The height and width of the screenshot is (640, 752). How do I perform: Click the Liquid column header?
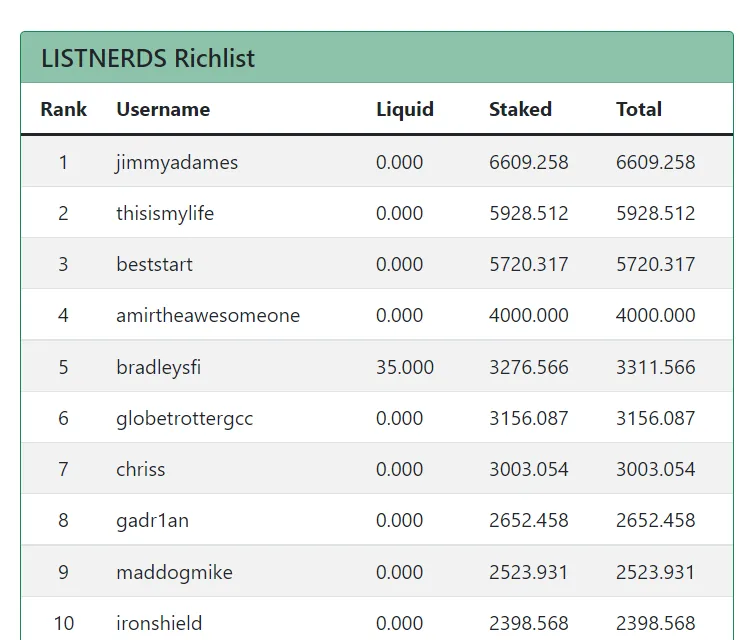(x=405, y=109)
